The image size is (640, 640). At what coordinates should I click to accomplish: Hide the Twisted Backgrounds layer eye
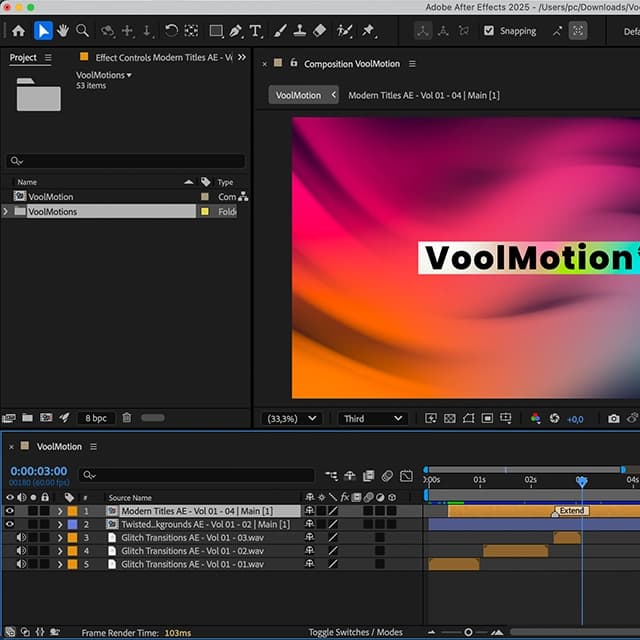pos(9,524)
